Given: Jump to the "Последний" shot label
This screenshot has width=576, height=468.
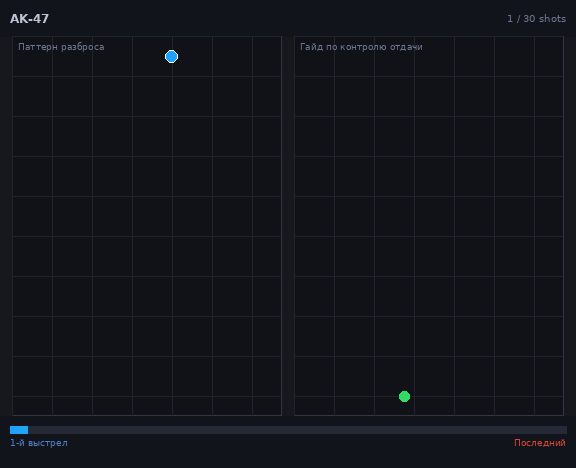Looking at the screenshot, I should pos(540,443).
